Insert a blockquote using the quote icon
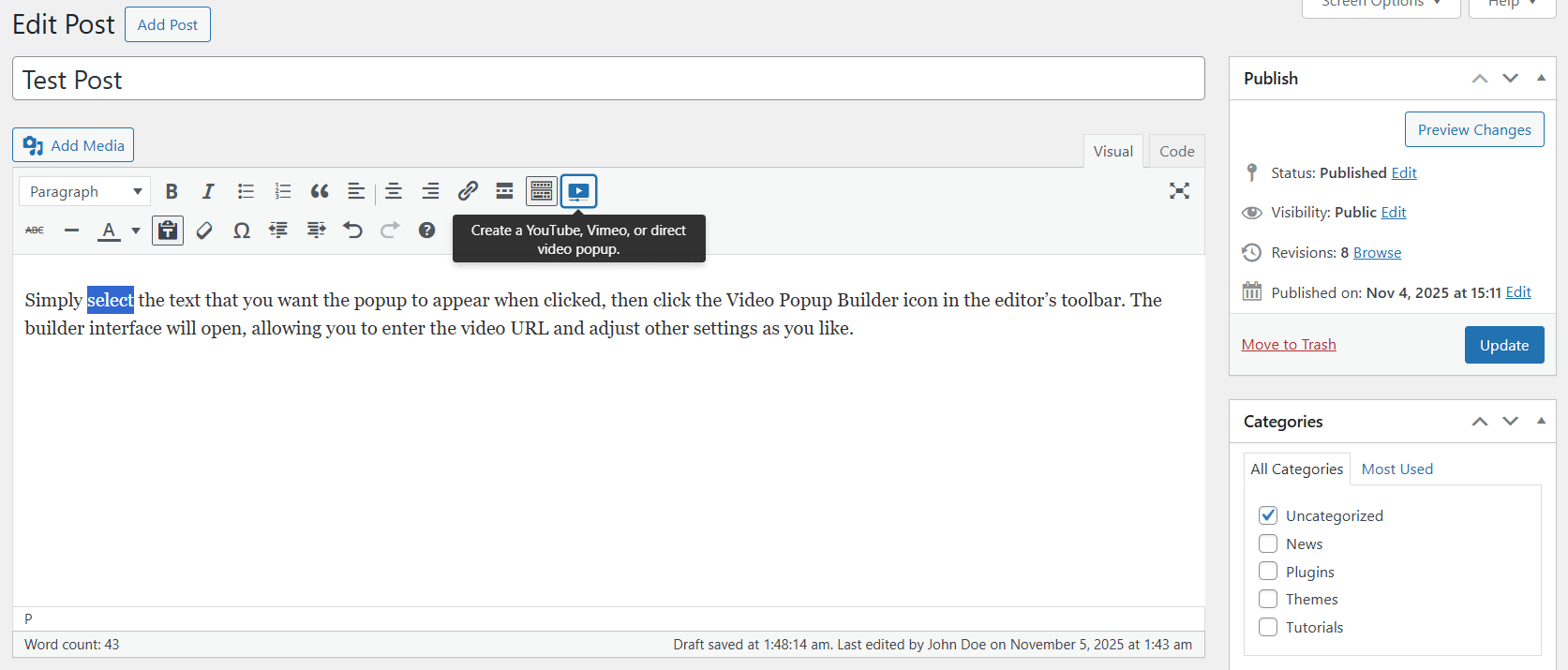 pos(320,191)
